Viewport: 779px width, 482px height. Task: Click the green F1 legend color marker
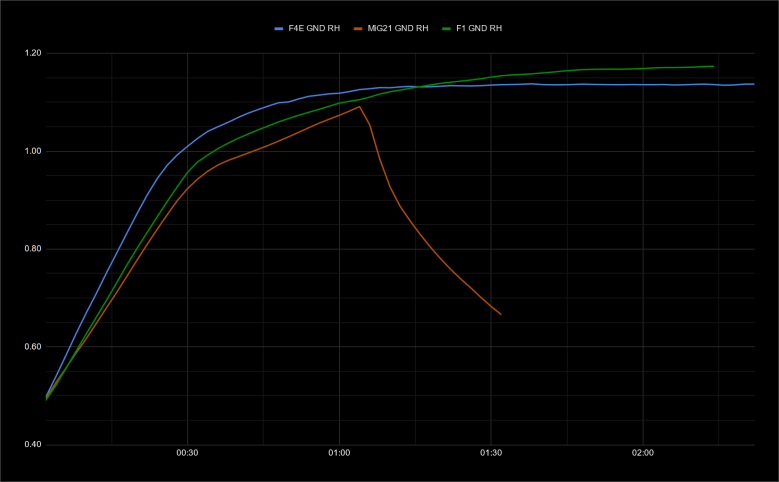pos(445,28)
